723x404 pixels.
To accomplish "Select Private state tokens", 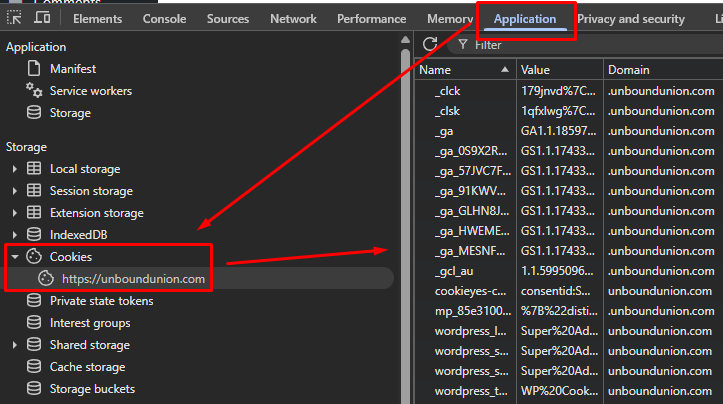I will tap(101, 301).
